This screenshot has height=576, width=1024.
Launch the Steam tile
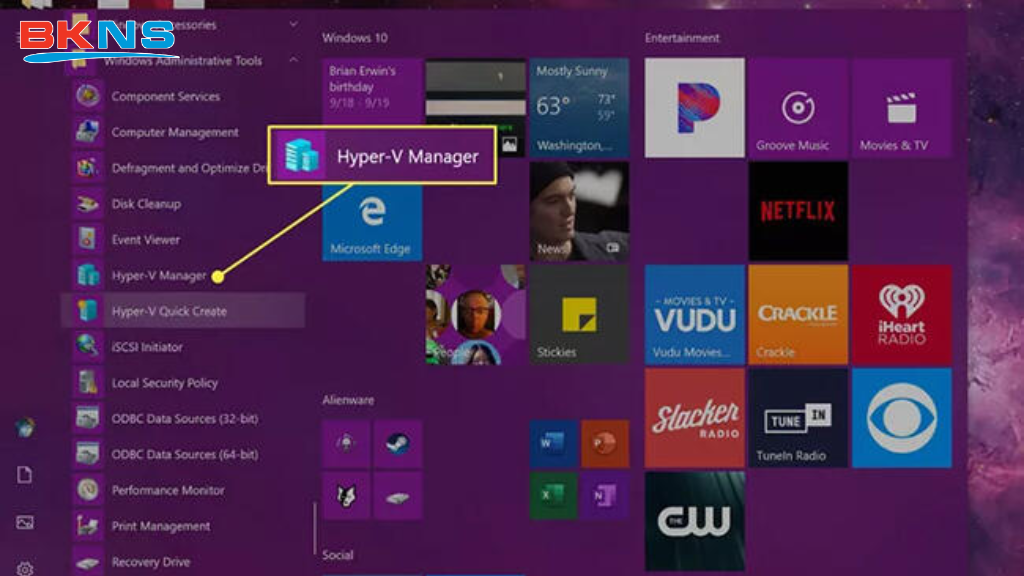click(397, 441)
